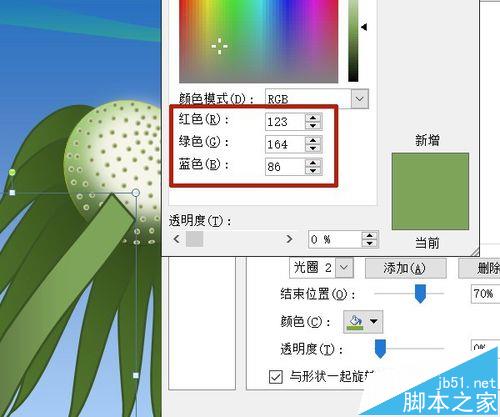Pick a color in the spectrum field
Image resolution: width=500 pixels, height=417 pixels.
258,41
